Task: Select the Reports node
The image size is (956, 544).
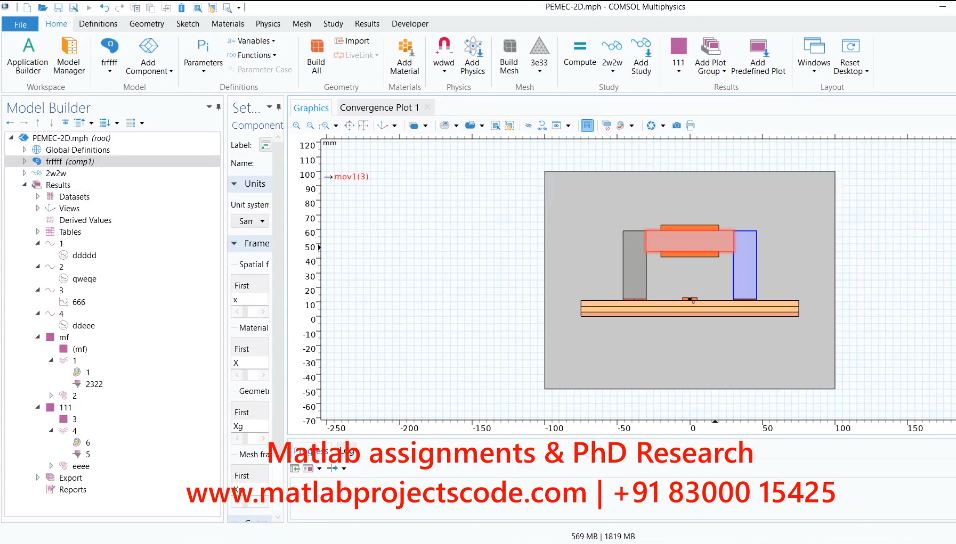Action: [x=73, y=489]
